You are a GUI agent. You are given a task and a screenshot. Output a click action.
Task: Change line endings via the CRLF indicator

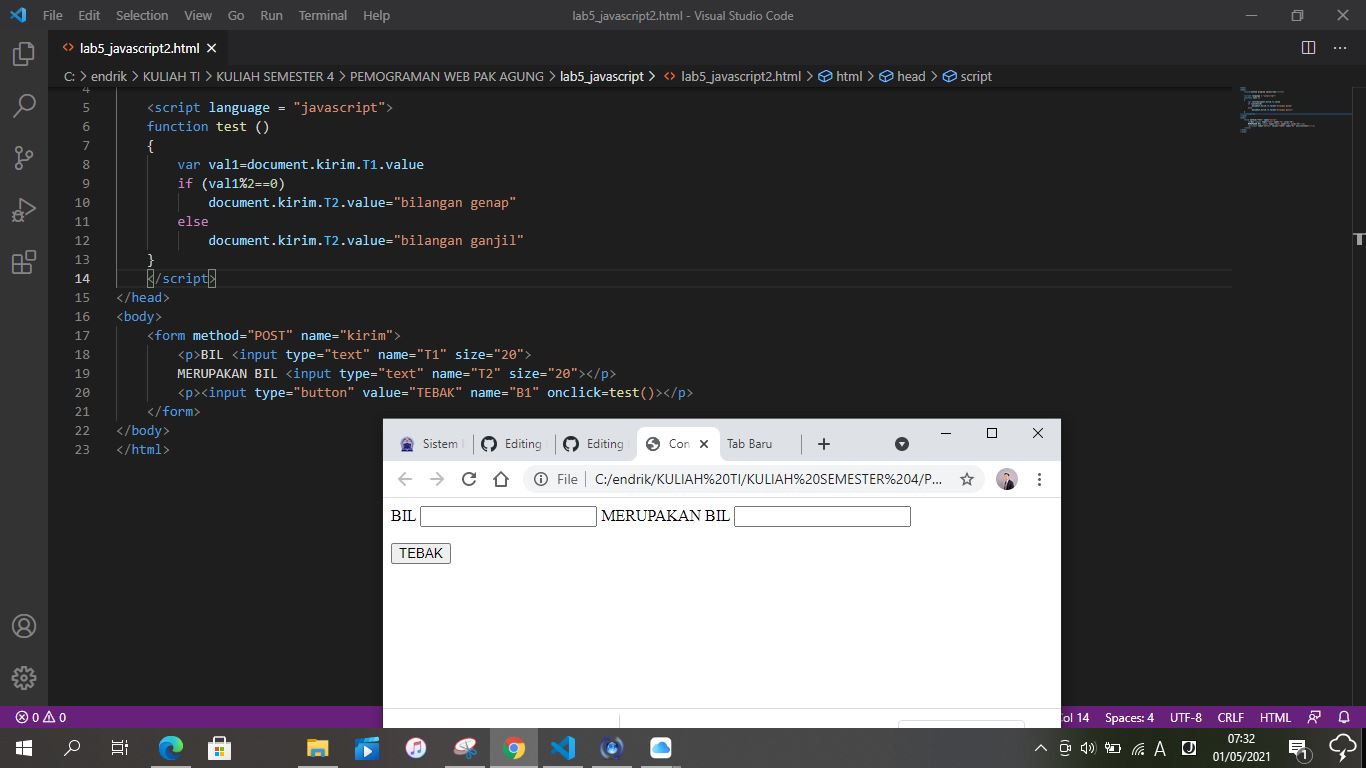[1230, 717]
